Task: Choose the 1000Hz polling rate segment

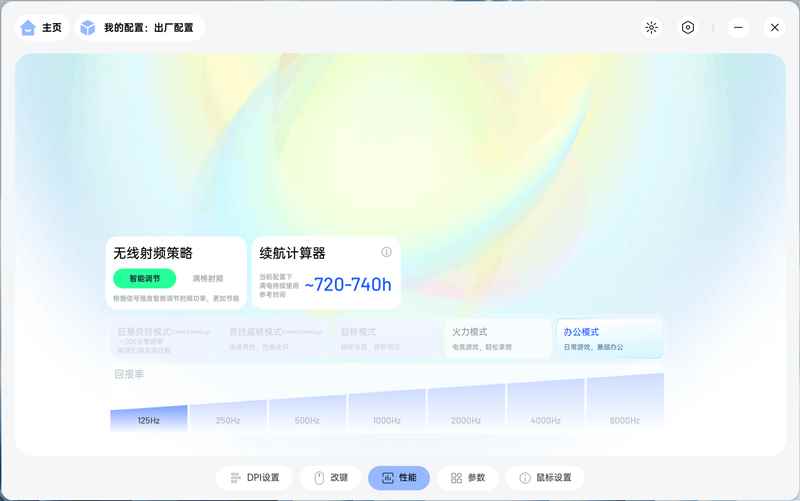Action: [387, 410]
